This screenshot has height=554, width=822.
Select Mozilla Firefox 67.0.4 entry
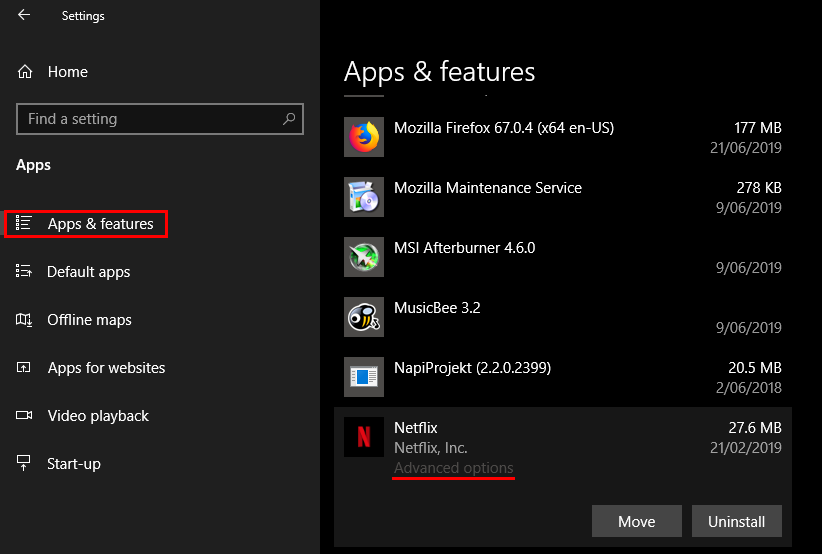coord(563,137)
